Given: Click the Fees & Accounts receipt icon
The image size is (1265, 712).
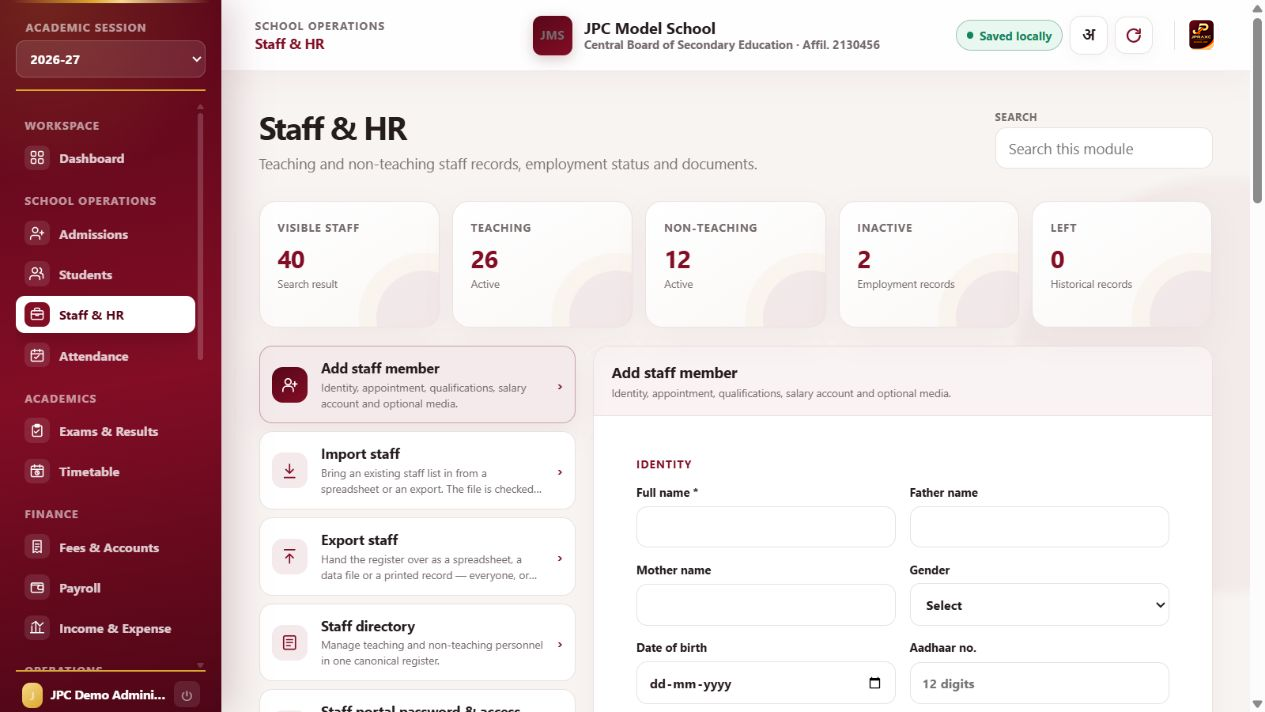Looking at the screenshot, I should [x=37, y=547].
